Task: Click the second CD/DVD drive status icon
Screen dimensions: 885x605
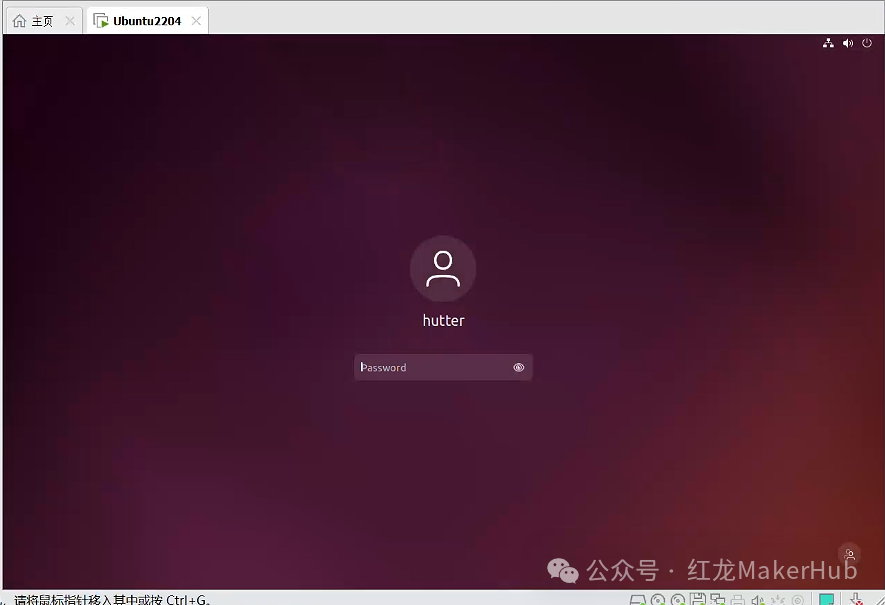Action: tap(678, 599)
